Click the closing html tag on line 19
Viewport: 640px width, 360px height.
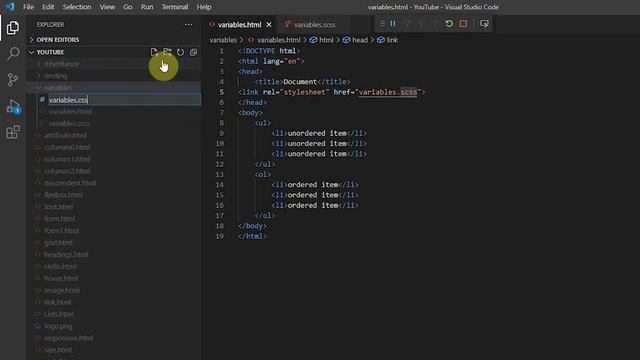pyautogui.click(x=252, y=236)
